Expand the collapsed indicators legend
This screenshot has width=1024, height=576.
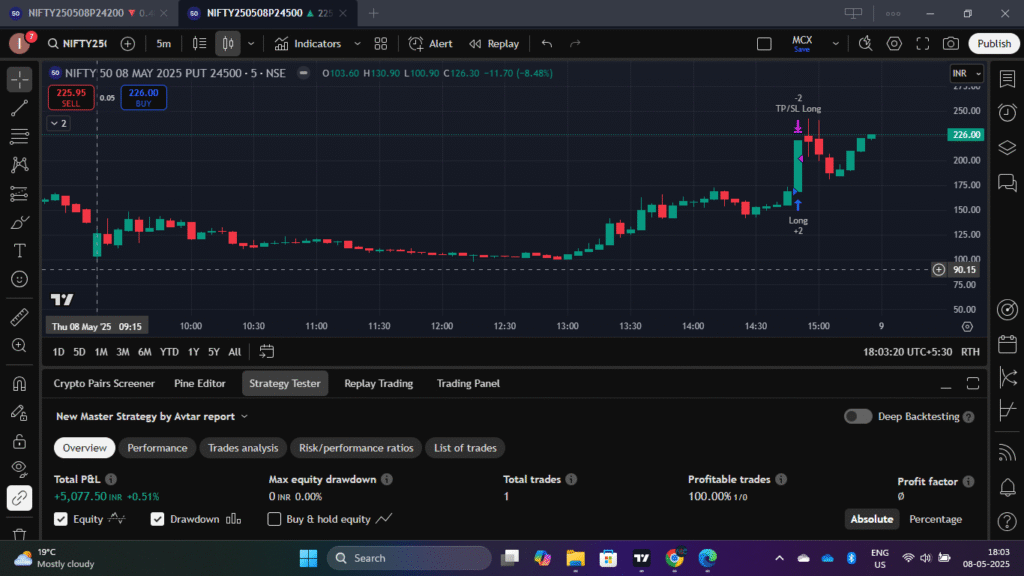[x=59, y=123]
